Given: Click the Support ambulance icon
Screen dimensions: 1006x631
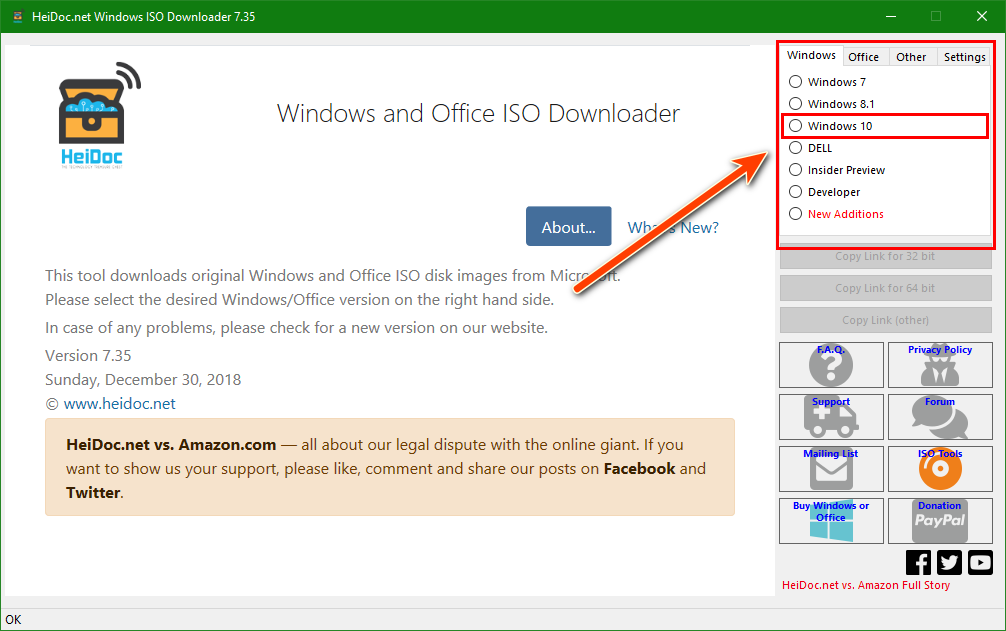Looking at the screenshot, I should click(831, 417).
